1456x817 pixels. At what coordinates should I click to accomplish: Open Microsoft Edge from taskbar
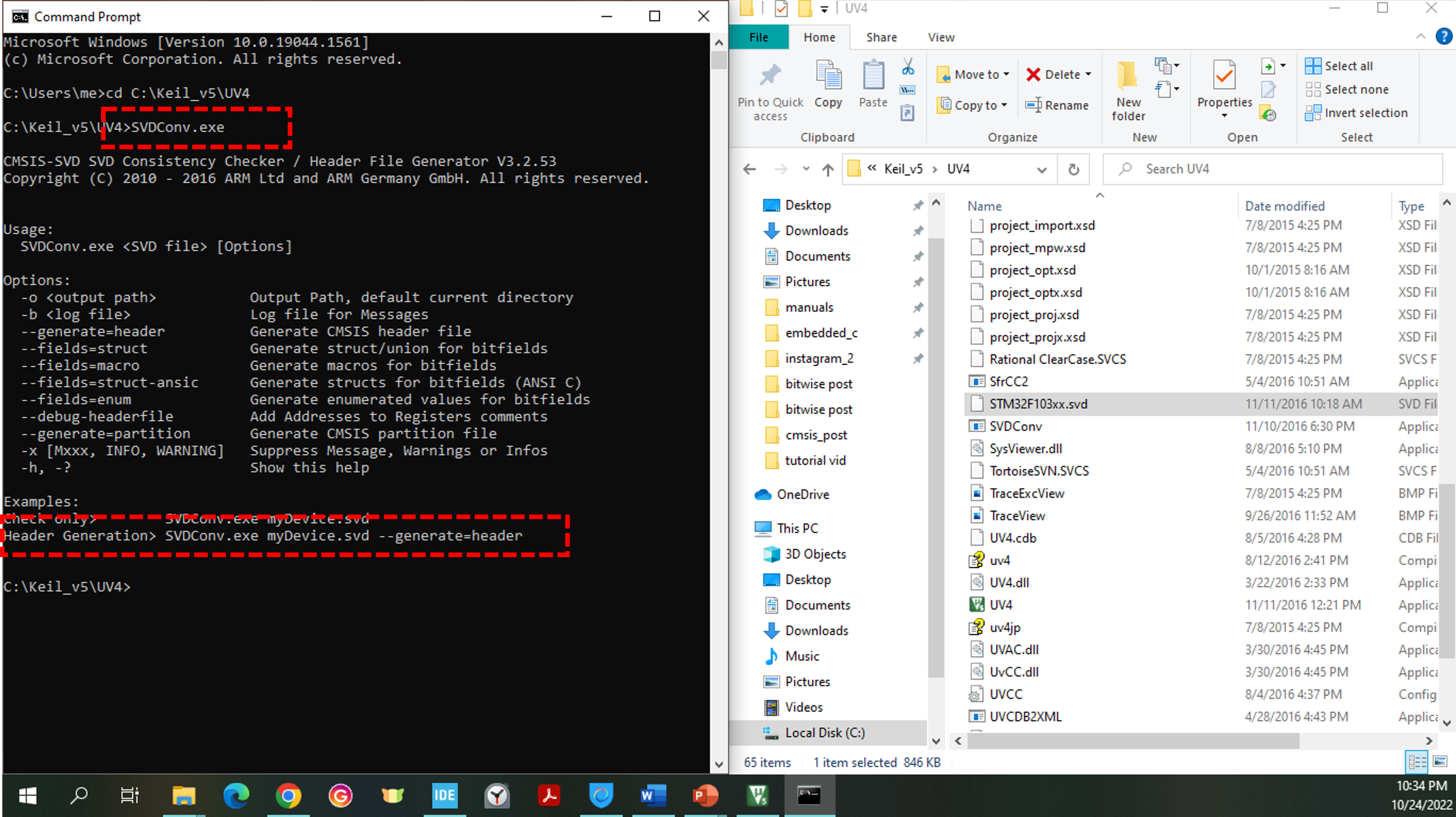point(236,796)
